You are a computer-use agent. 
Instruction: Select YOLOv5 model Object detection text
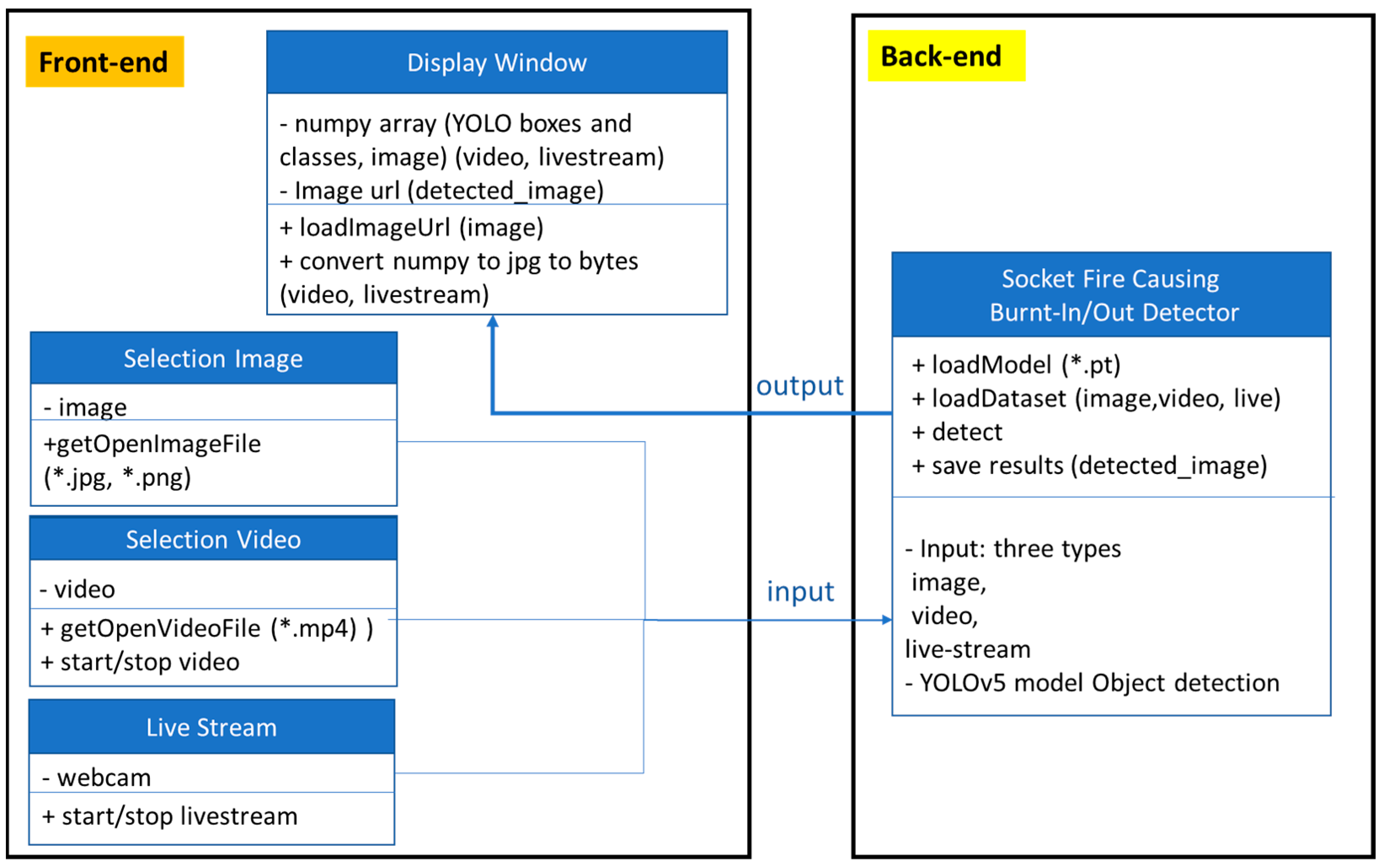1092,683
